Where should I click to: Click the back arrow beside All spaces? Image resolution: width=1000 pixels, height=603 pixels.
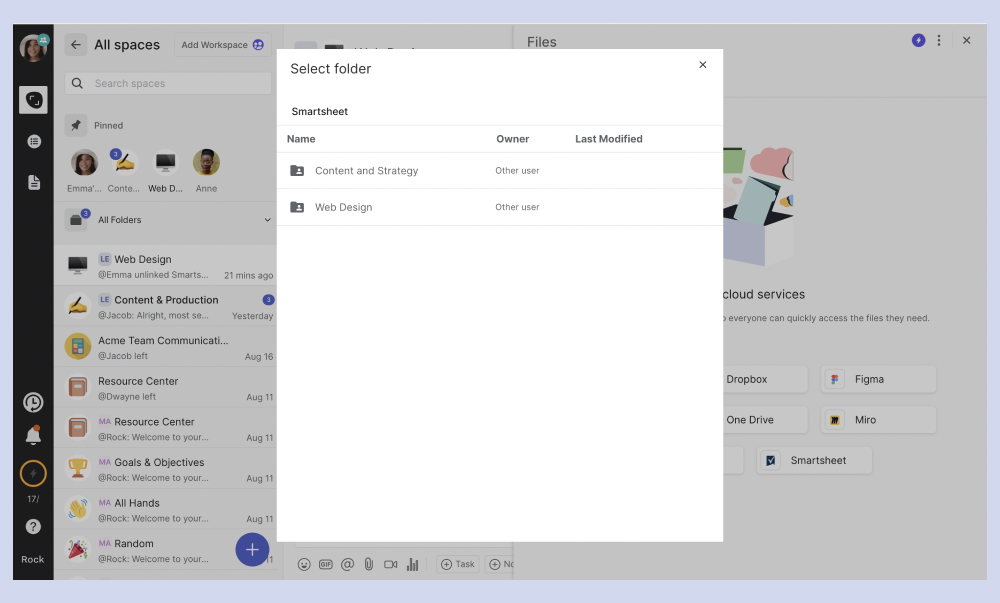[x=76, y=45]
